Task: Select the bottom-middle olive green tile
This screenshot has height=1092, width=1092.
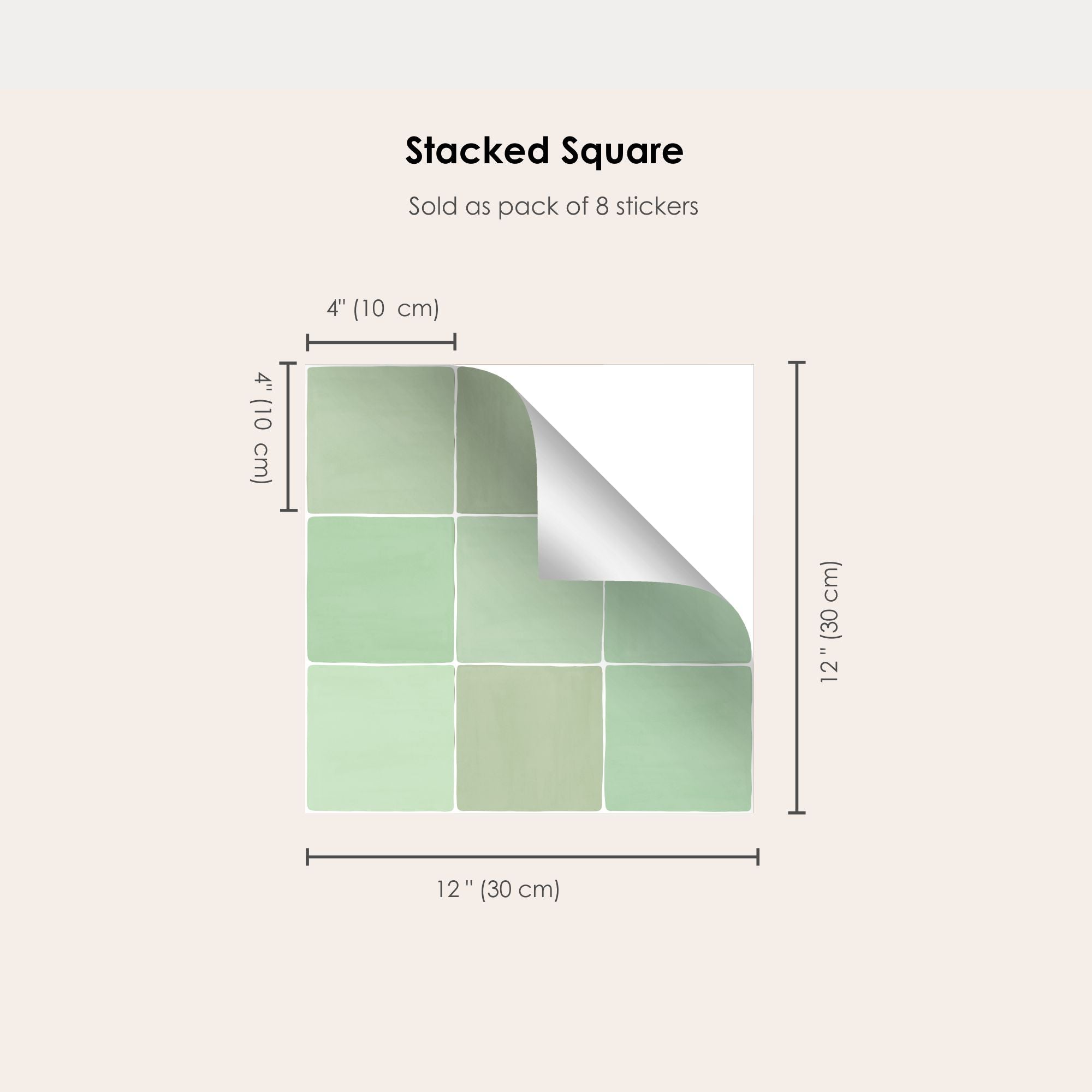Action: [x=529, y=738]
